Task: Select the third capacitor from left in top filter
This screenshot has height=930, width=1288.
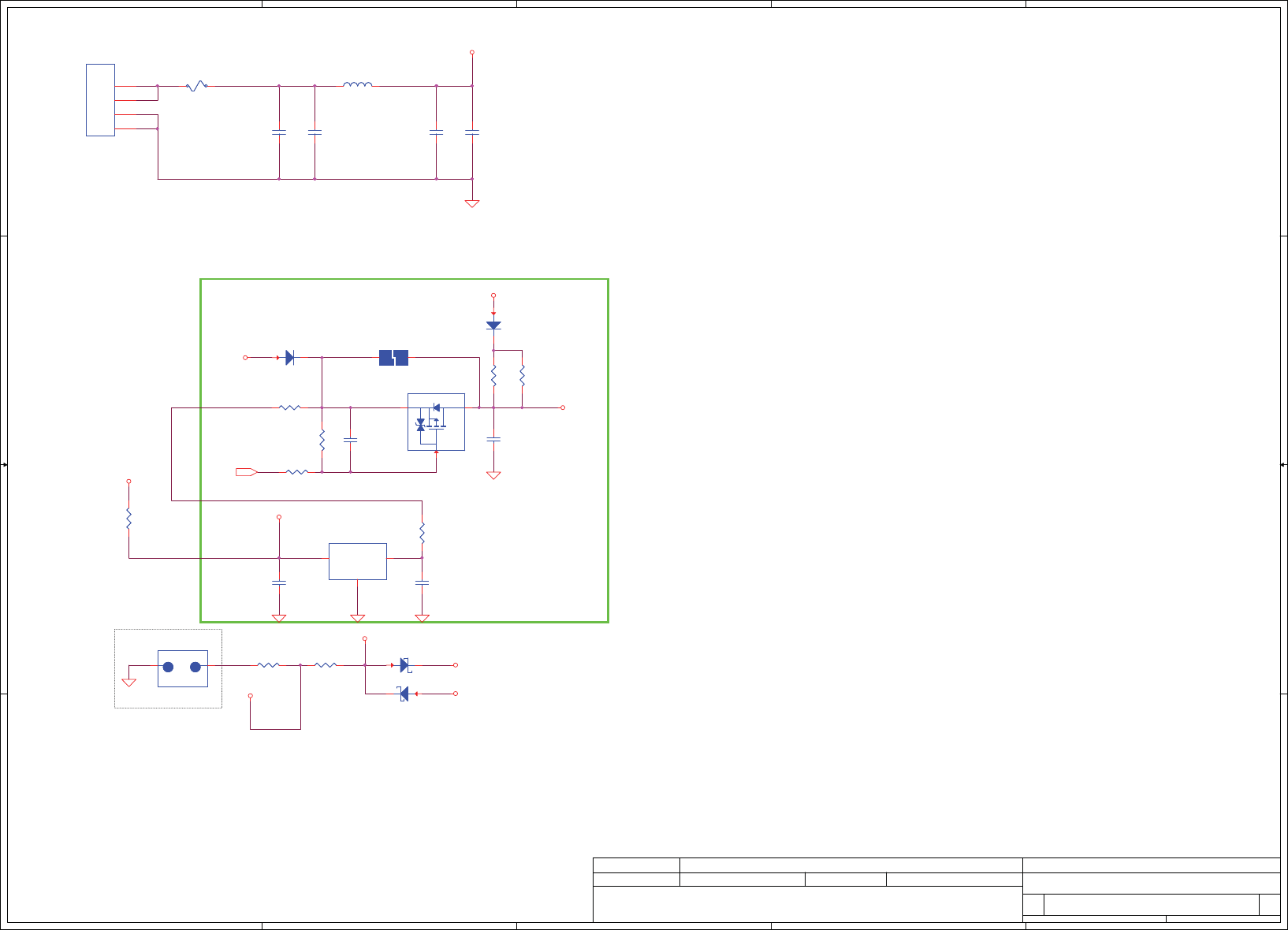Action: click(436, 132)
